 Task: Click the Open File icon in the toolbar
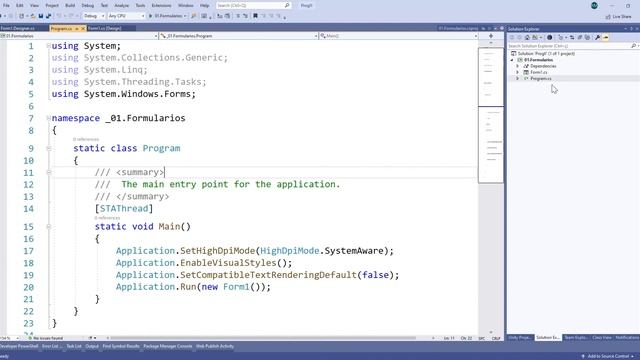point(33,16)
